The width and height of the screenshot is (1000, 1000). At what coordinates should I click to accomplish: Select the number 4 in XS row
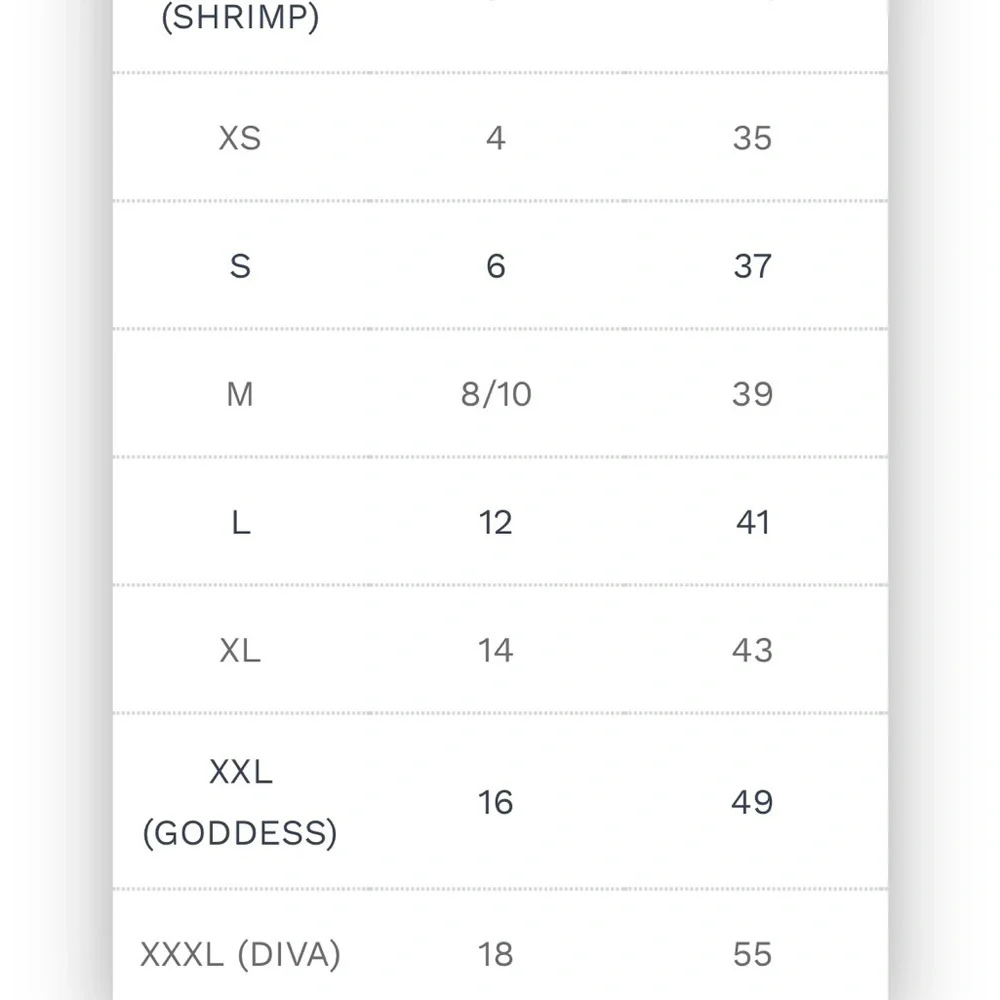496,138
